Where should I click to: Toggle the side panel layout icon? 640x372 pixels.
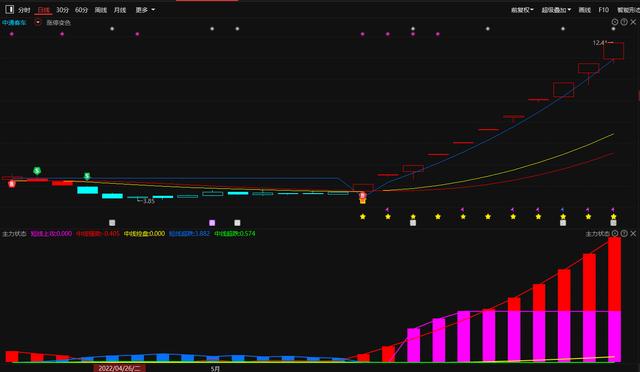coord(9,9)
